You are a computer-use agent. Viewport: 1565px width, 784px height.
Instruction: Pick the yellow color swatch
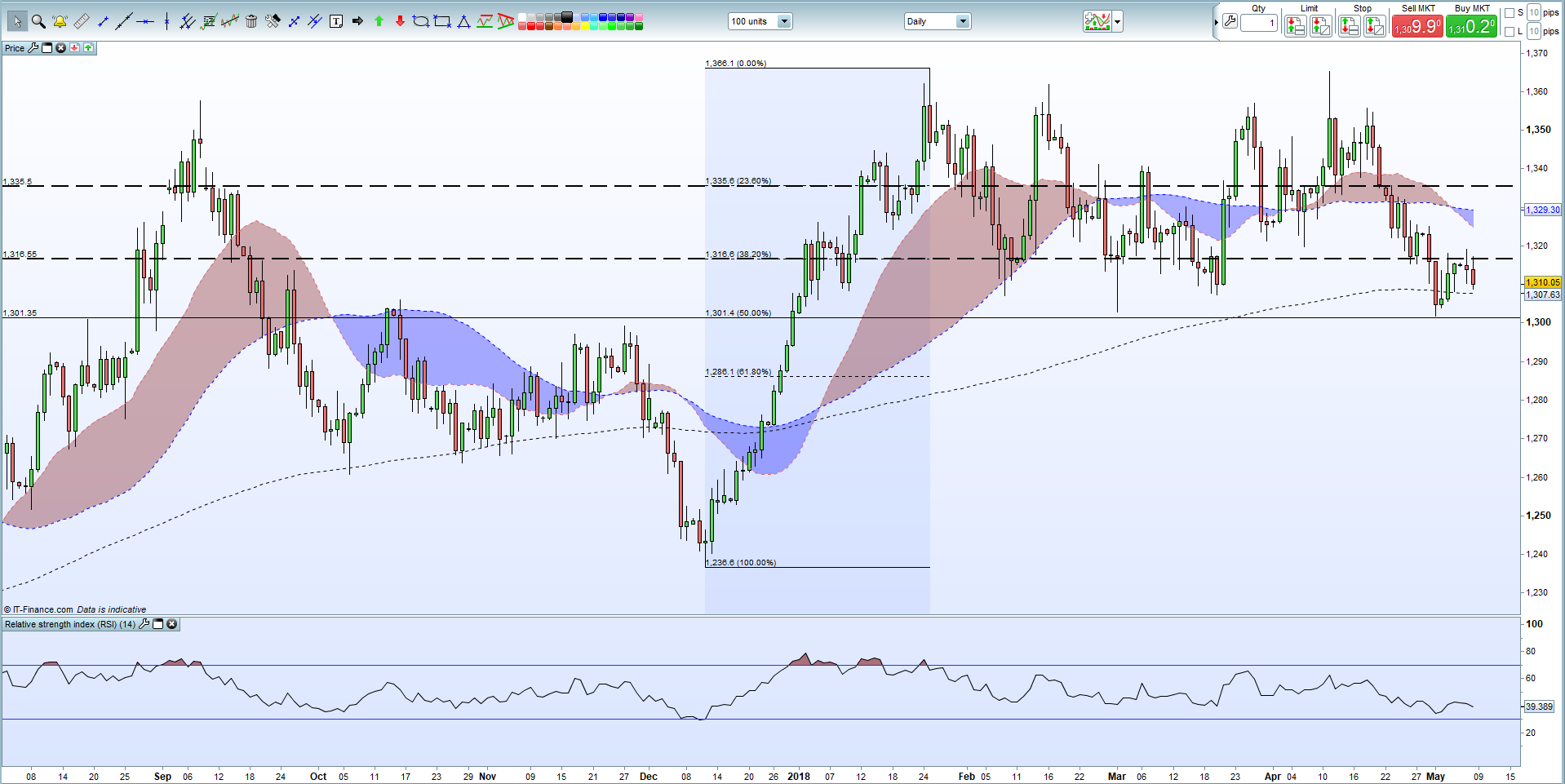tap(585, 26)
